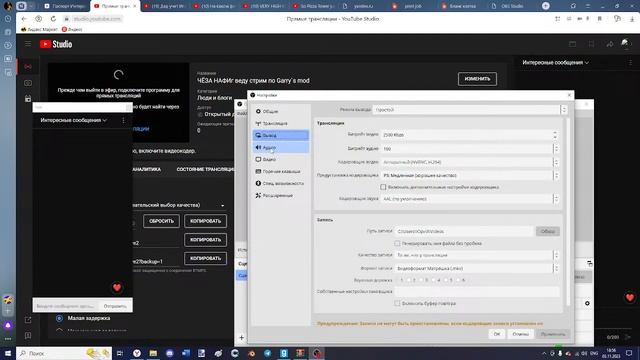Select the Webcam item in YouTube Studio sidebar
The height and width of the screenshot is (360, 640).
[28, 83]
